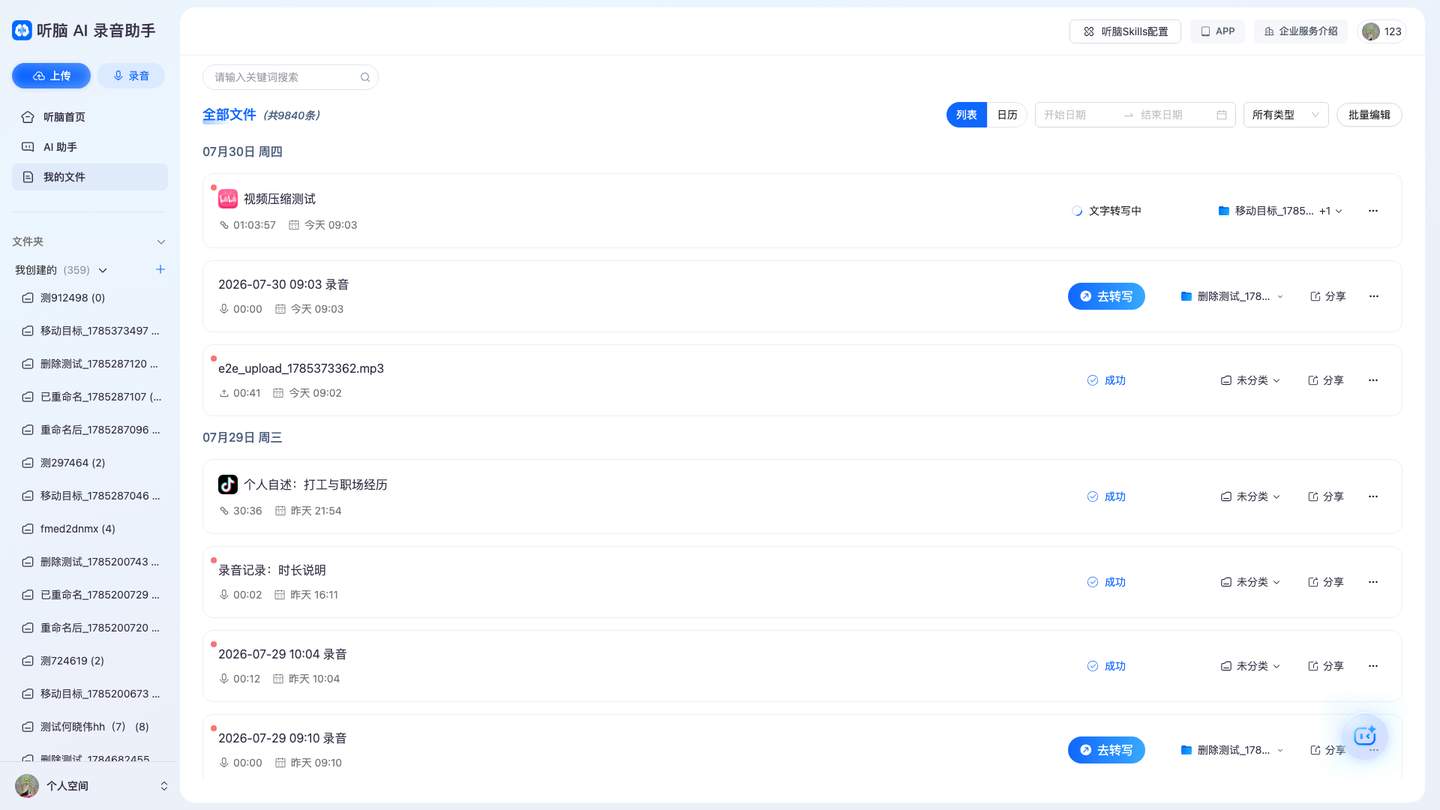1440x810 pixels.
Task: Open 未分类 dropdown for e2e_upload_1785373362.mp3
Action: [x=1250, y=380]
